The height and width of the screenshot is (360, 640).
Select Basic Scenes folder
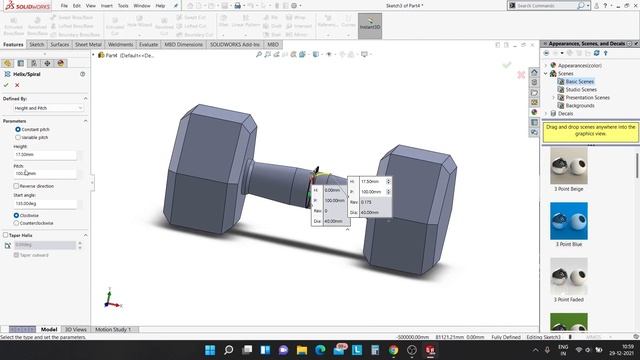579,82
